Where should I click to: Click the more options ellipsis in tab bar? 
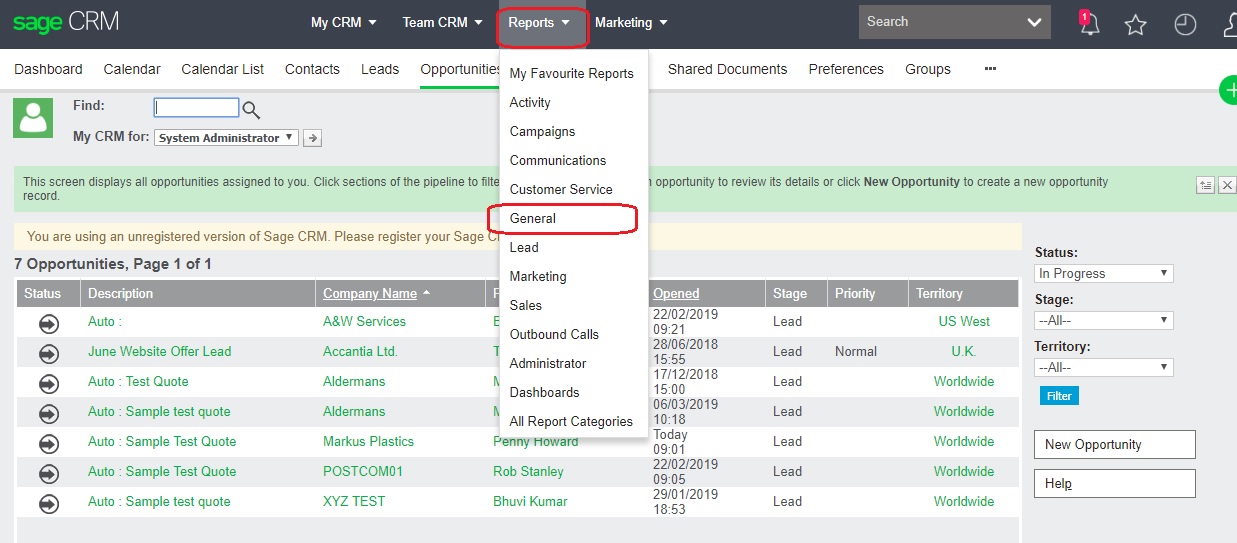[x=990, y=69]
